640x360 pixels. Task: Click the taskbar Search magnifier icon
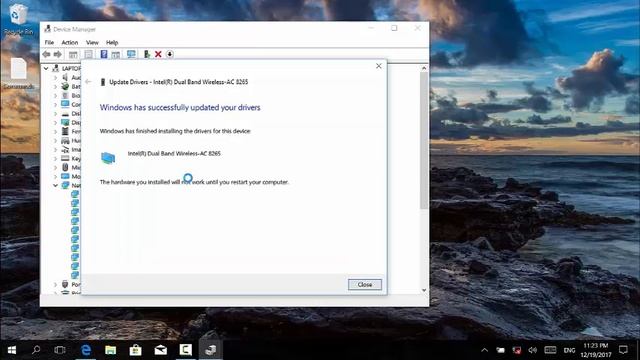pos(36,350)
